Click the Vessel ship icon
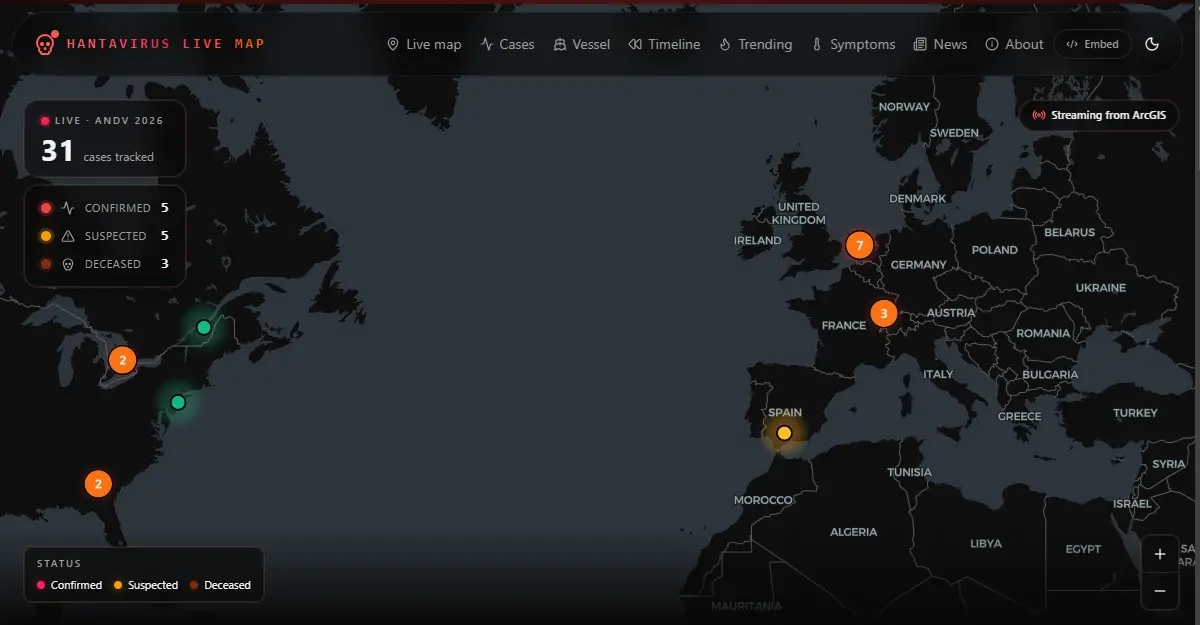Screen dimensions: 1200x625 click(x=560, y=44)
